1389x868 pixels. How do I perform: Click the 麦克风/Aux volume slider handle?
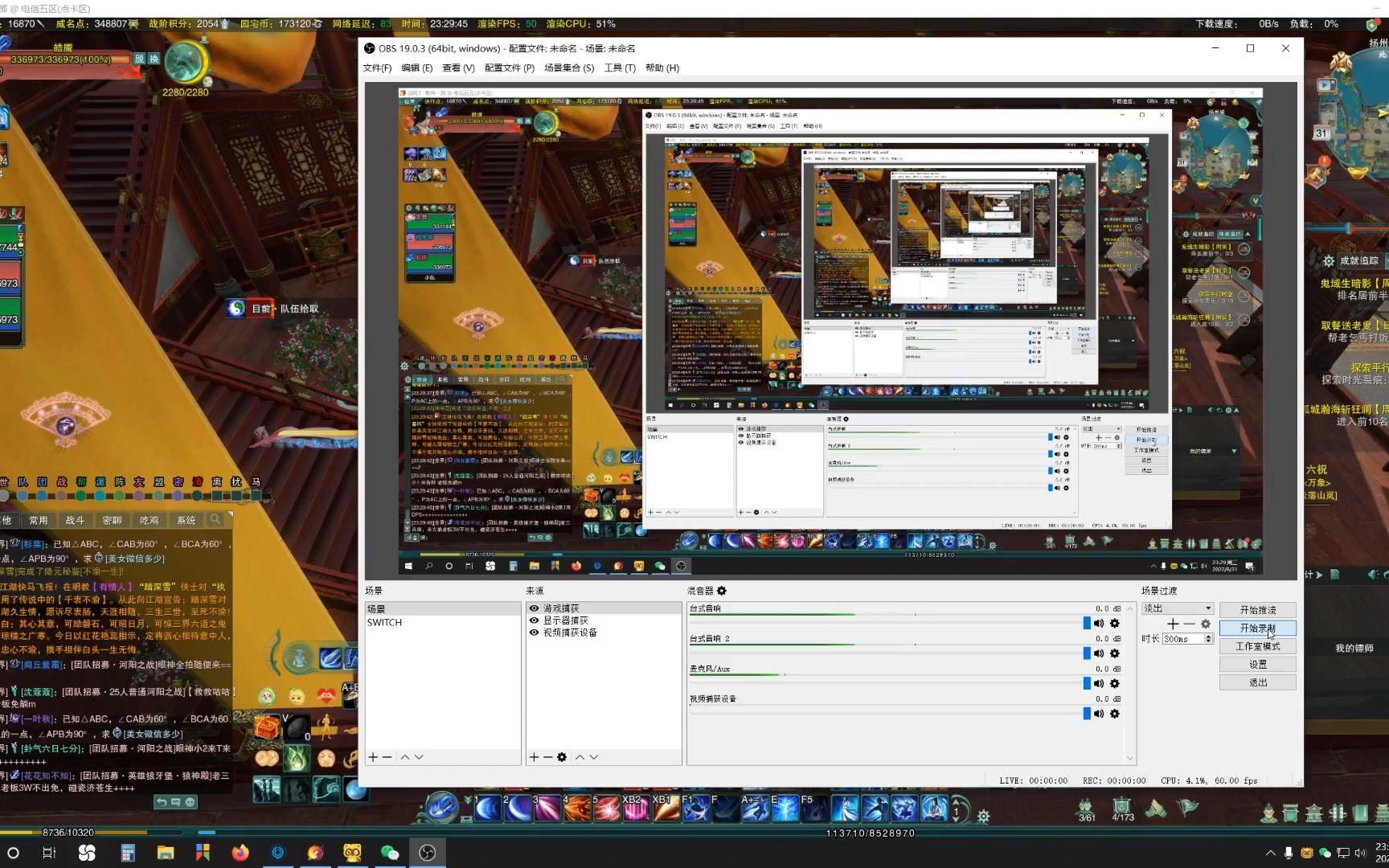(1087, 684)
